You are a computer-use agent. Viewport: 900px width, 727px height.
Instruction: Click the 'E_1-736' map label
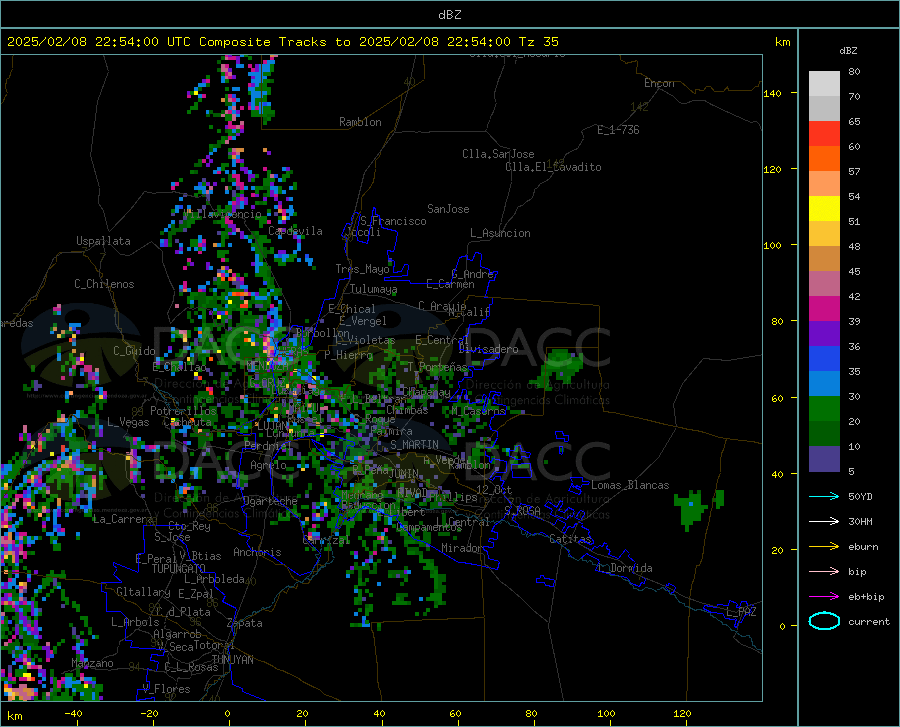(618, 130)
